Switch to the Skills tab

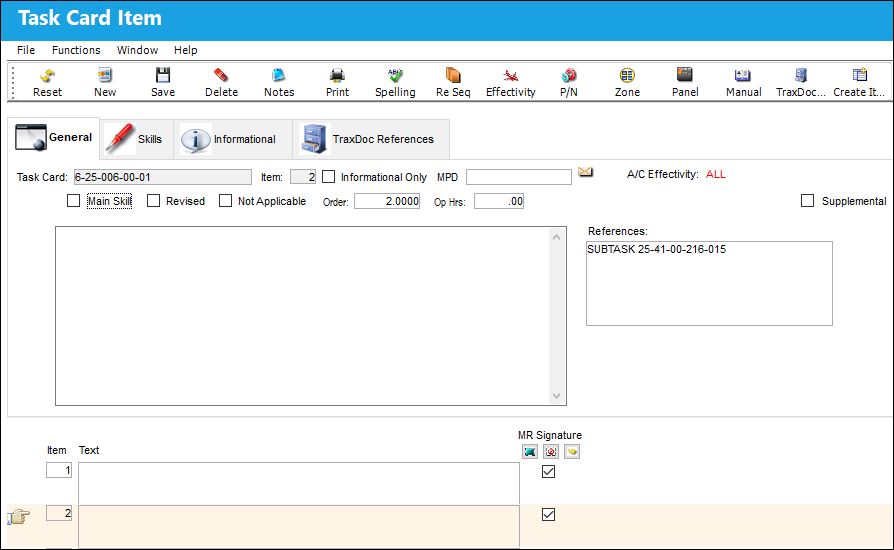tap(137, 139)
